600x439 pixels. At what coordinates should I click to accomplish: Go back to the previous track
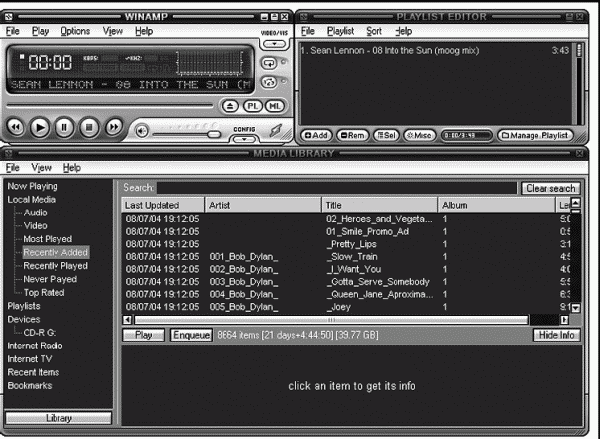tap(16, 127)
